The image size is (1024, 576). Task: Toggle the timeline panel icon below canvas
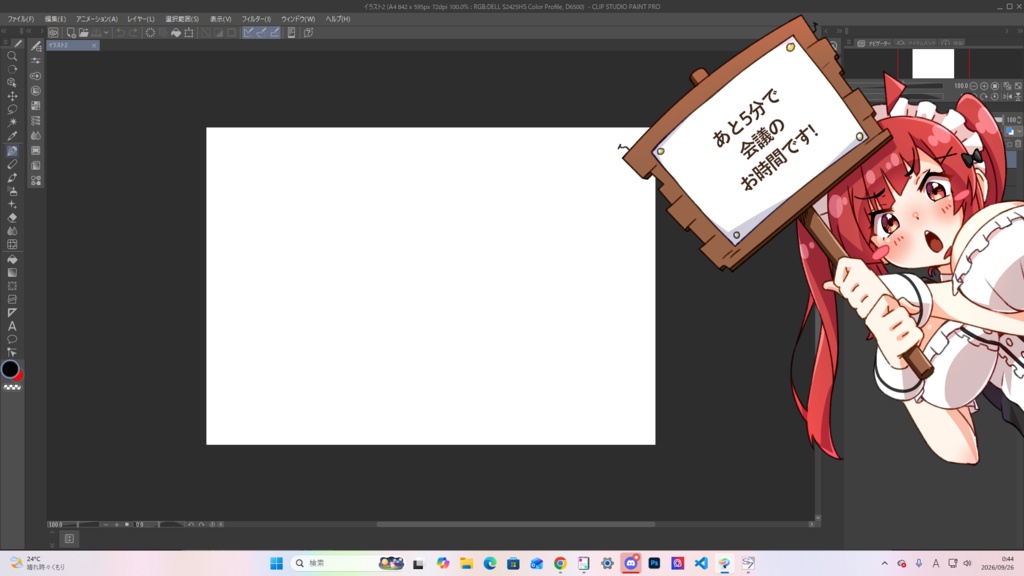69,539
